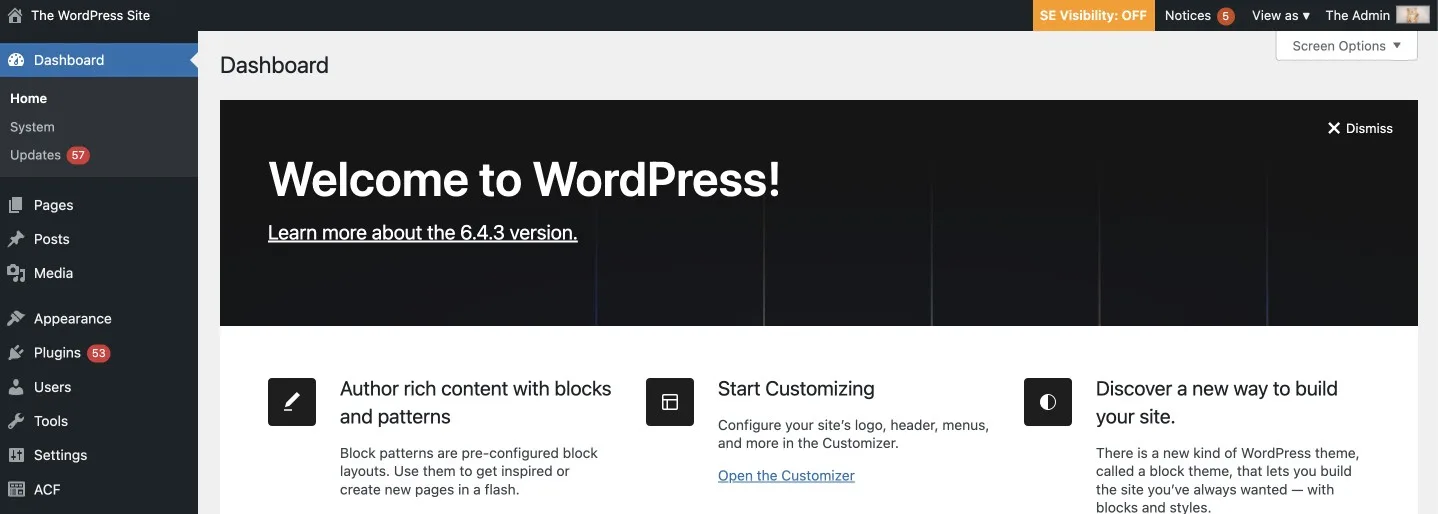Image resolution: width=1438 pixels, height=514 pixels.
Task: Open Notices in the admin bar
Action: [x=1199, y=15]
